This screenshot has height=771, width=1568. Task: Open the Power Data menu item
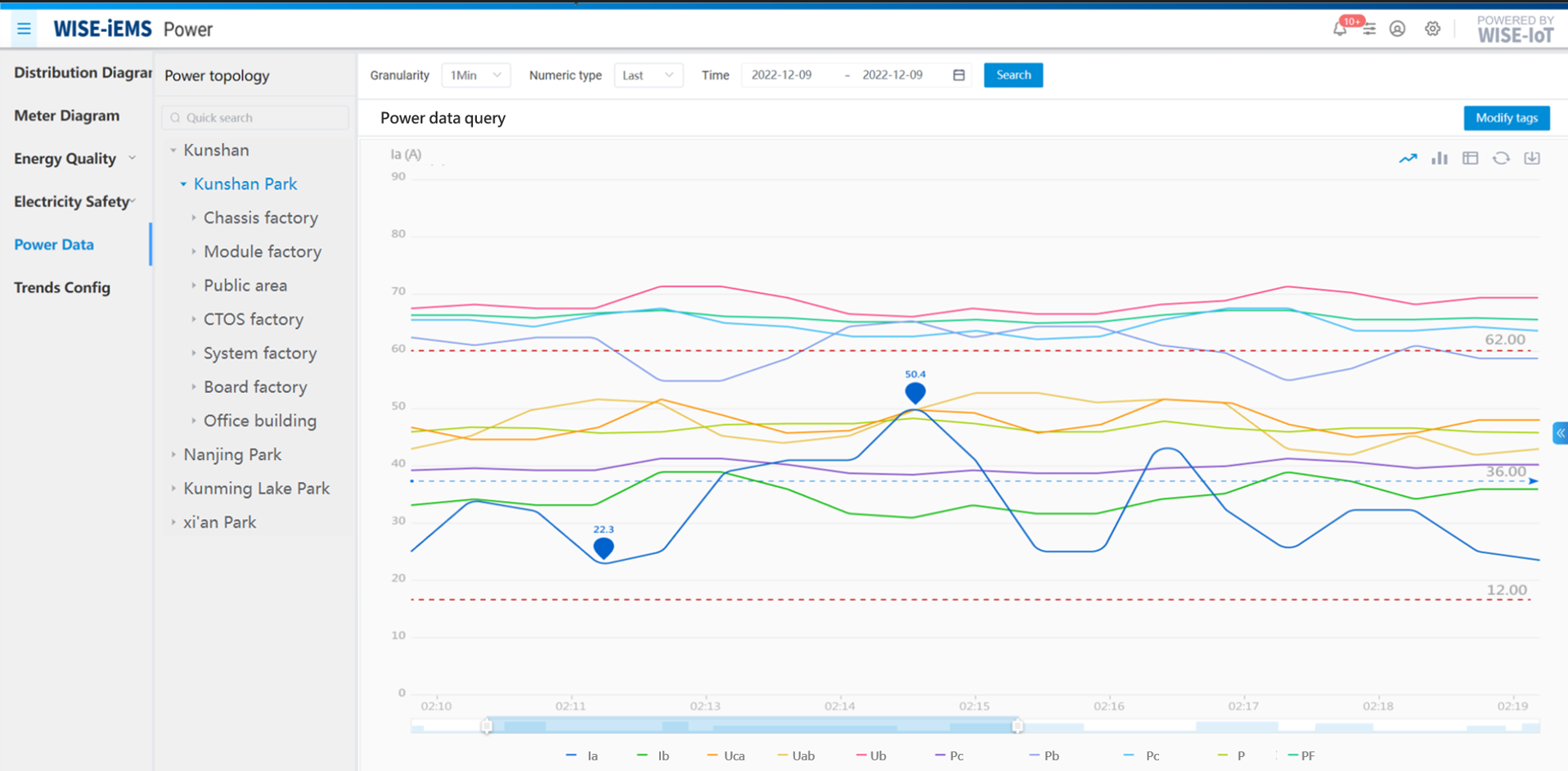[x=54, y=244]
